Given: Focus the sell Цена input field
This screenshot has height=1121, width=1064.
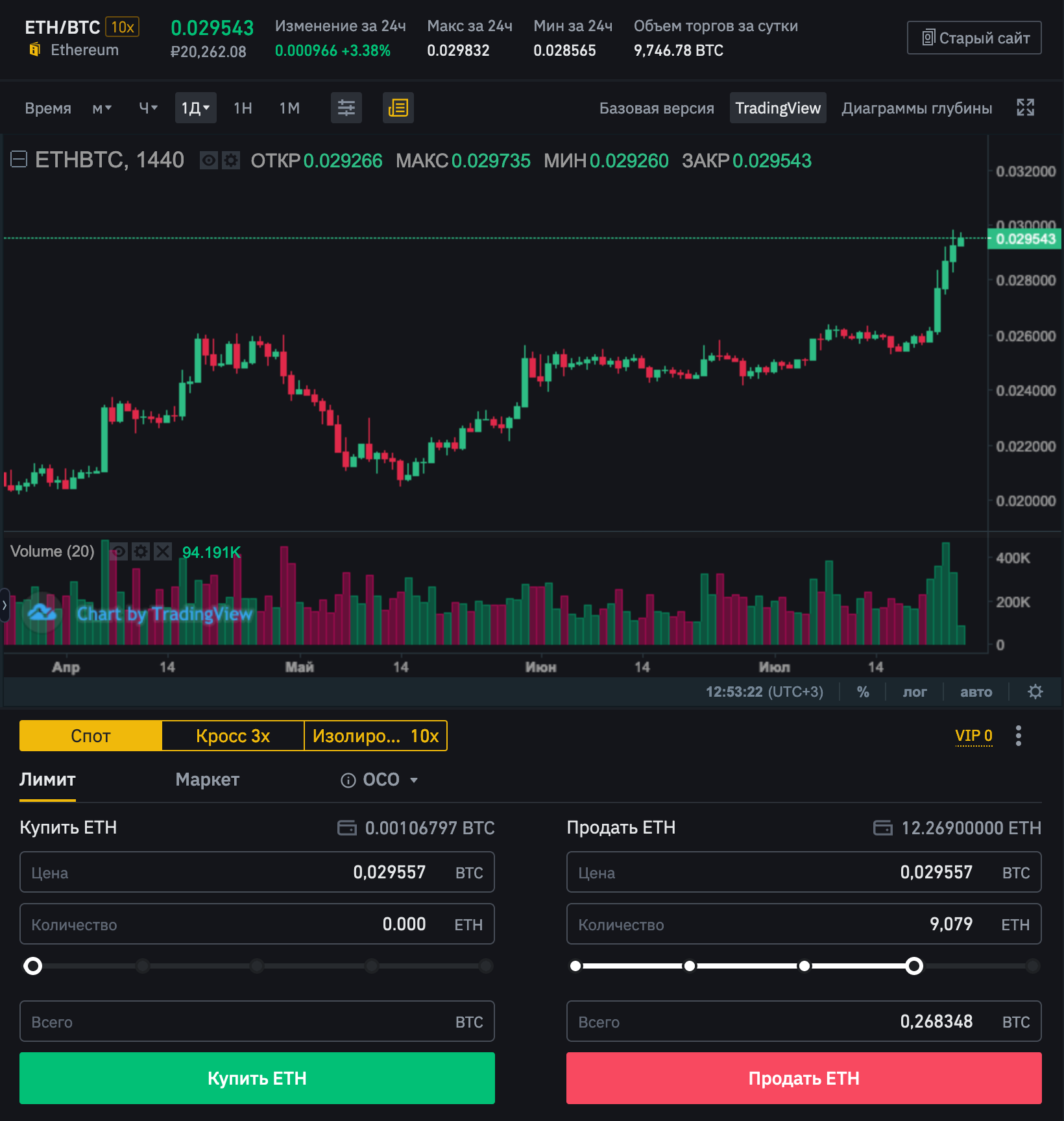Looking at the screenshot, I should (x=804, y=872).
